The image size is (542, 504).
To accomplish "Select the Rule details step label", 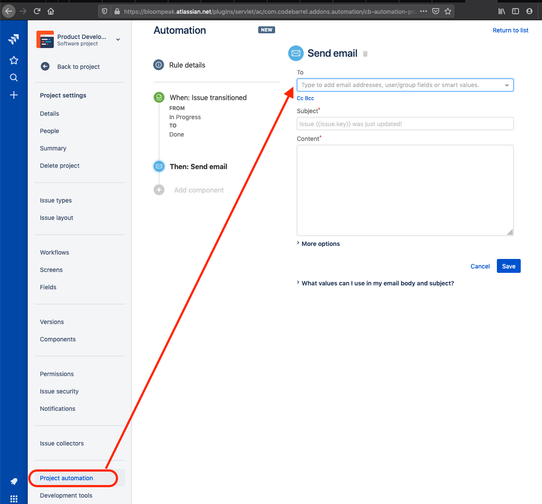I will click(187, 65).
